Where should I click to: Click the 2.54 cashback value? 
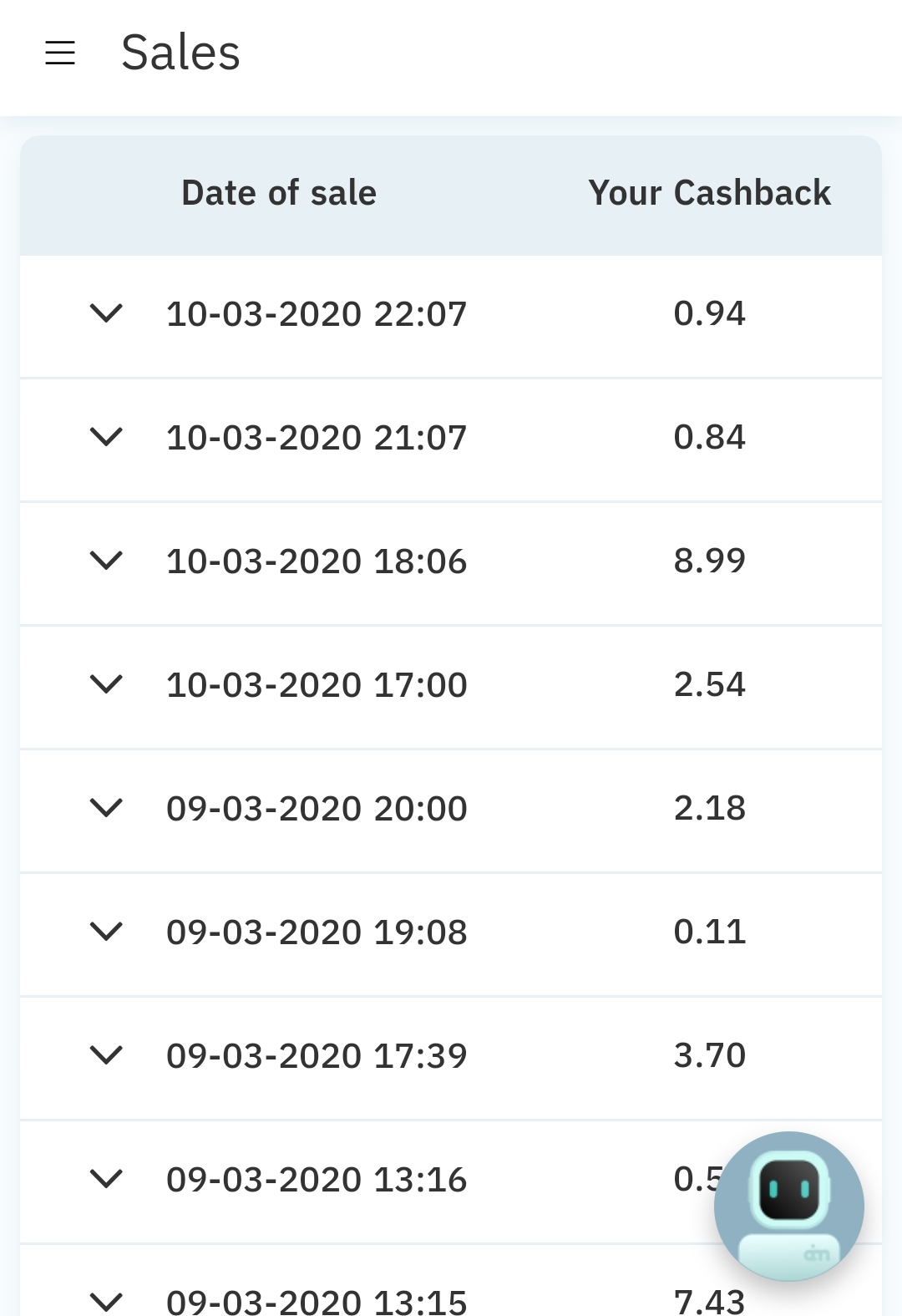709,684
